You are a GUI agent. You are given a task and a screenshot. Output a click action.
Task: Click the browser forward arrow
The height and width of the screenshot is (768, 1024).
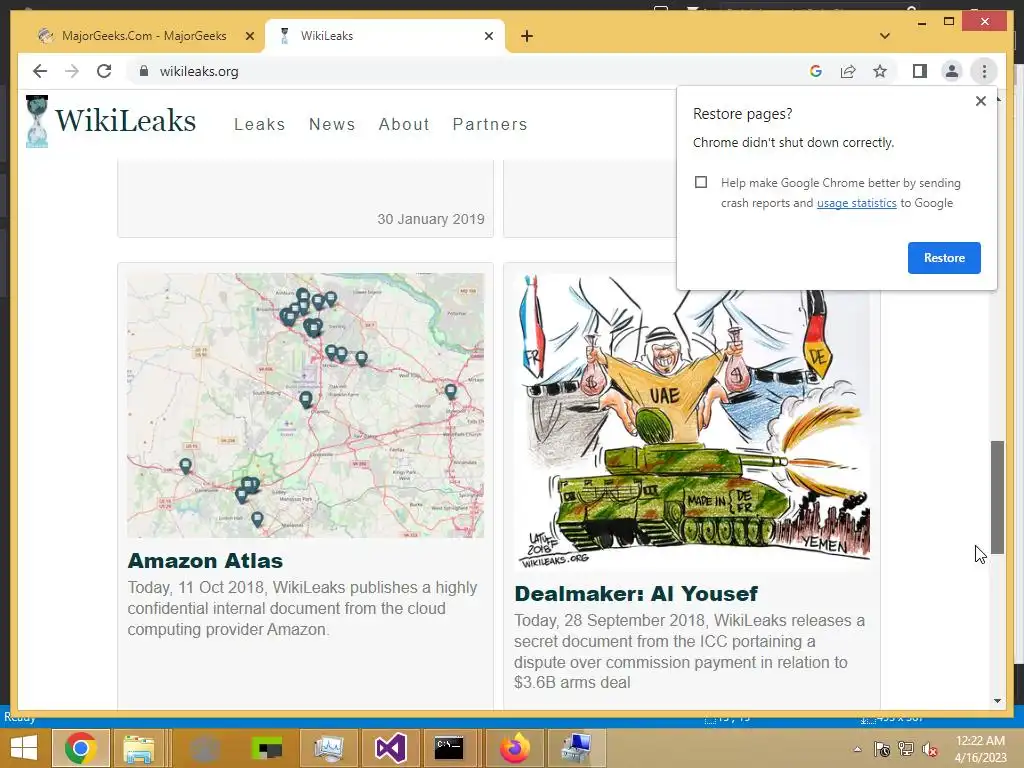pyautogui.click(x=72, y=71)
